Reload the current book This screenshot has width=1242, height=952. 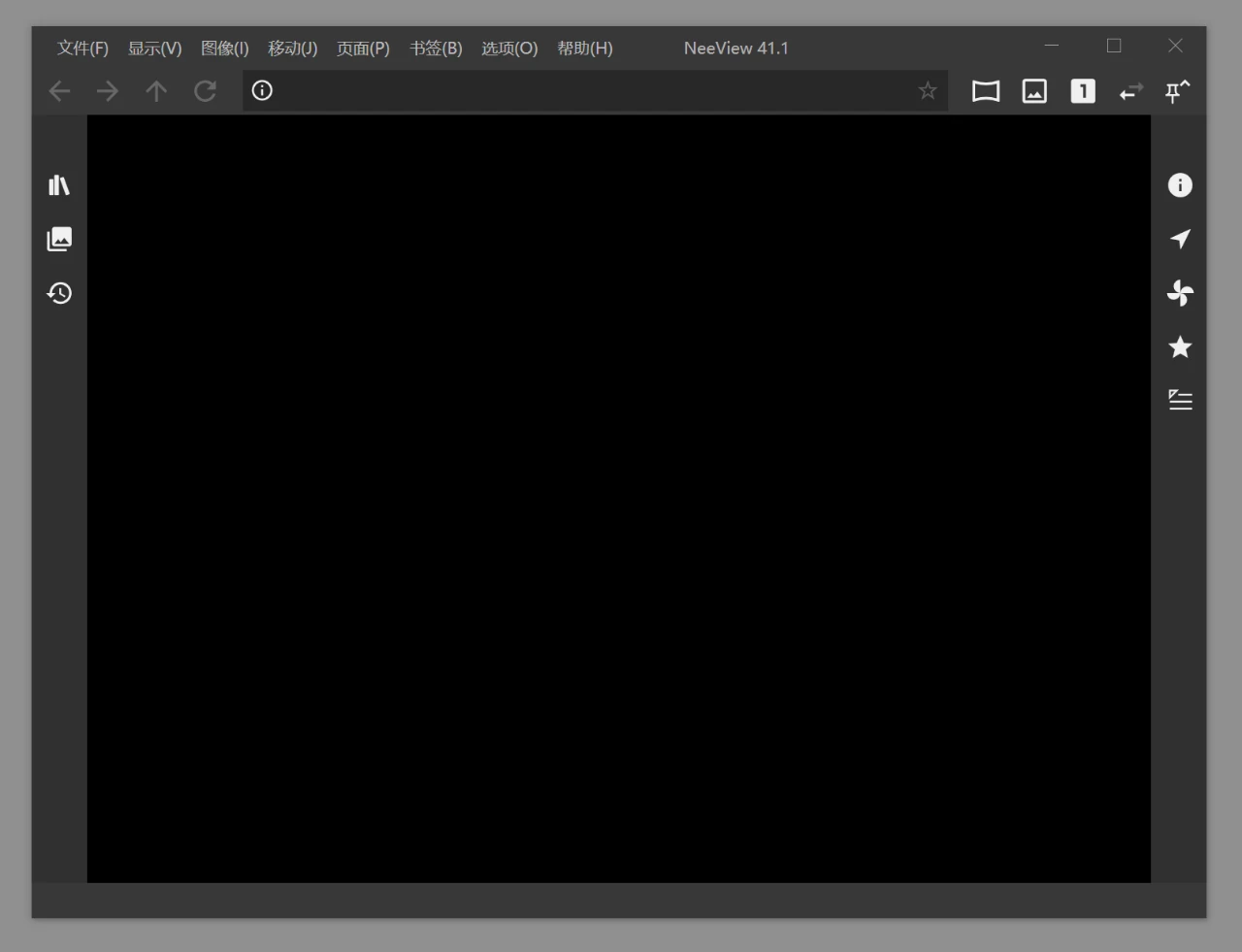point(205,91)
